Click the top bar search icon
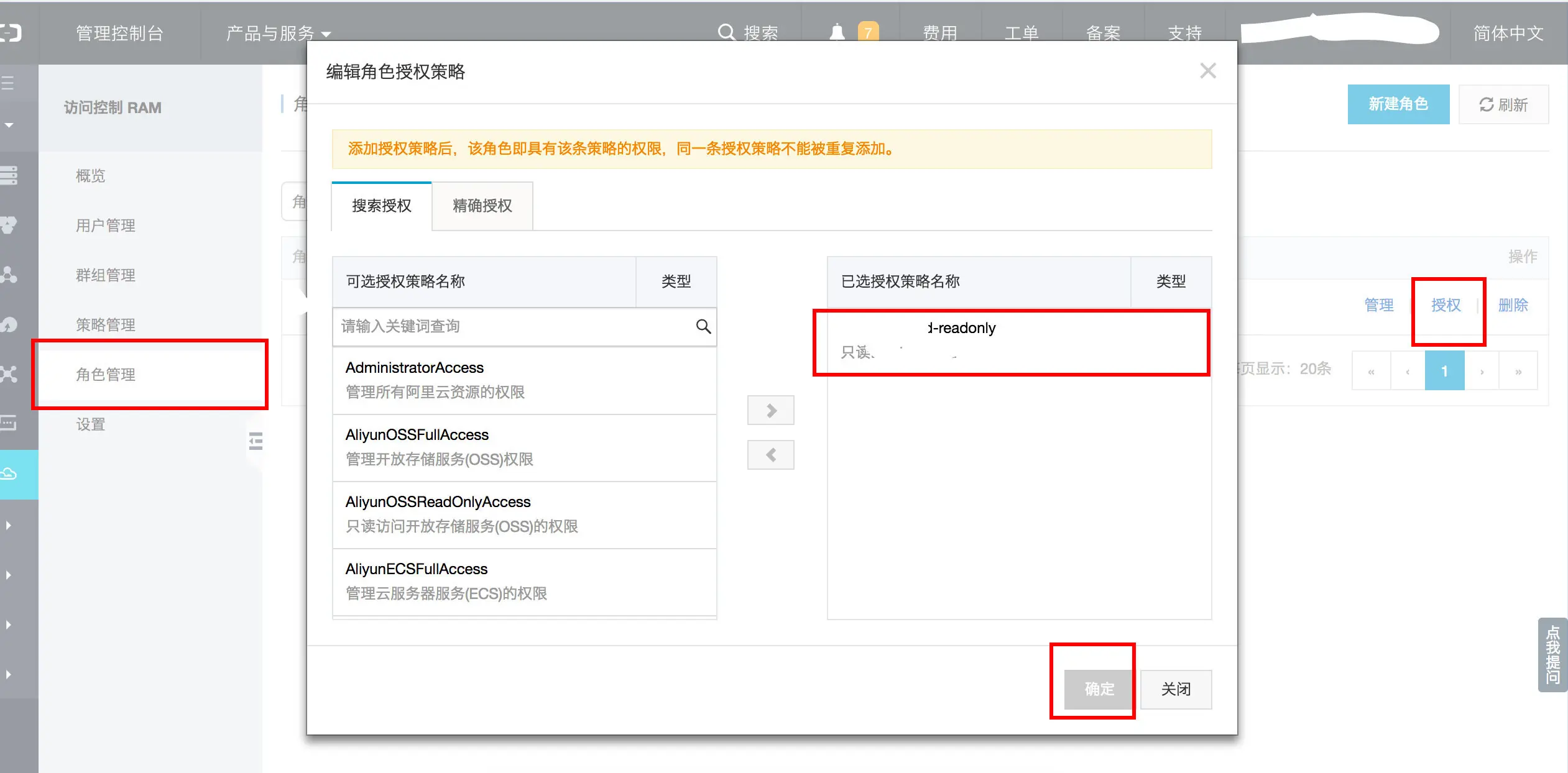This screenshot has width=1568, height=773. click(726, 32)
